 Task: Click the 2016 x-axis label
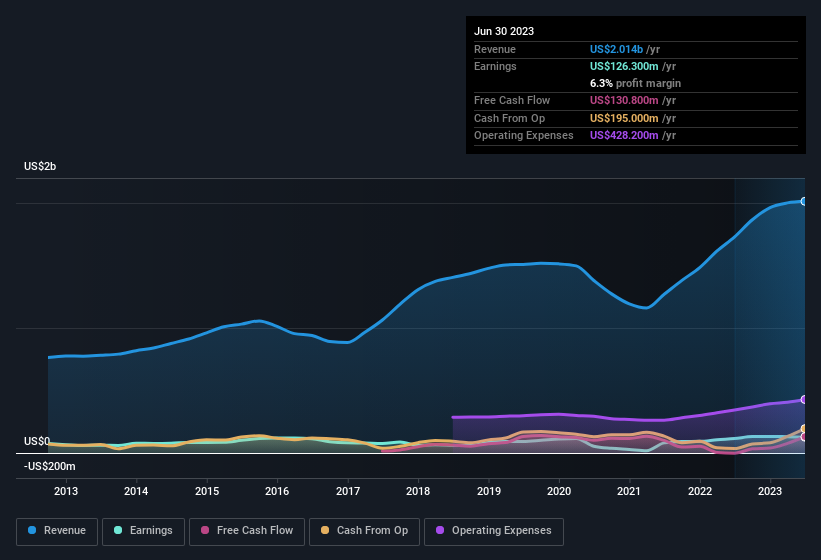pyautogui.click(x=277, y=491)
